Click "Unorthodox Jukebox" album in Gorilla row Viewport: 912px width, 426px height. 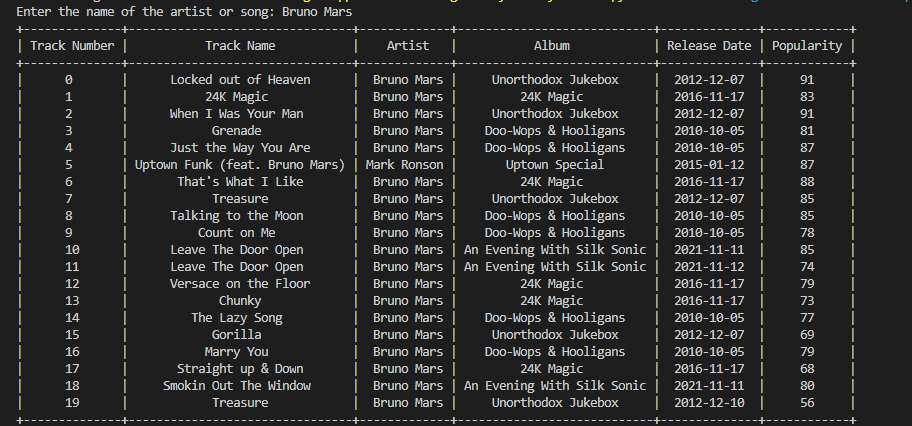coord(555,335)
